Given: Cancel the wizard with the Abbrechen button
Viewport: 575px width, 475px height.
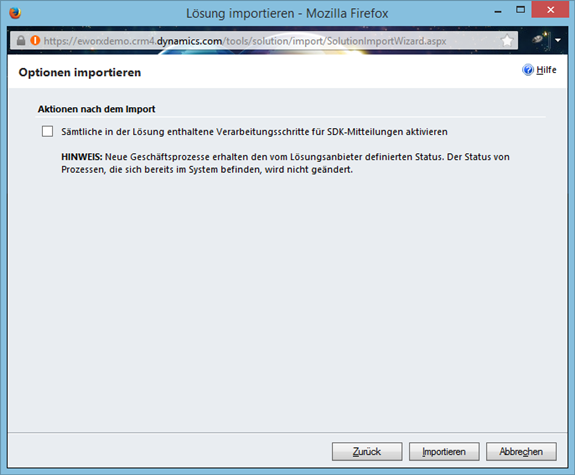Looking at the screenshot, I should point(521,452).
